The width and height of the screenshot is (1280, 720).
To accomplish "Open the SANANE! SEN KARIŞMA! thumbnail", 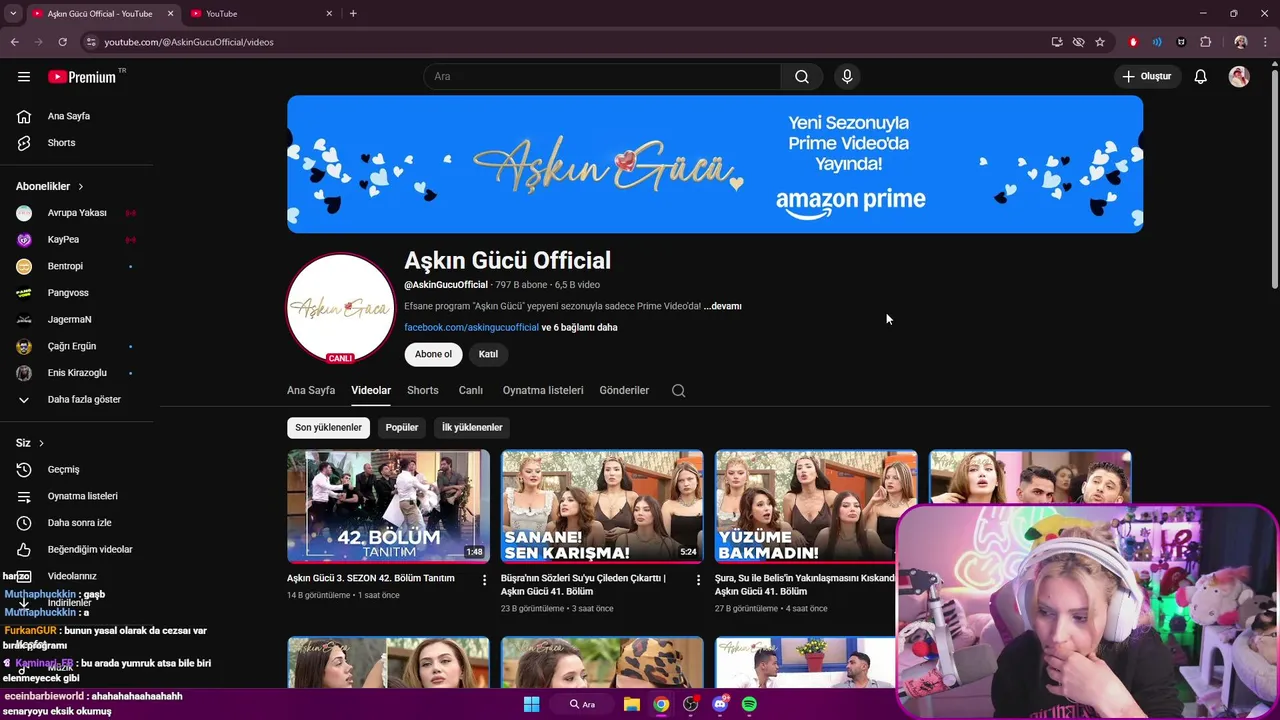I will (x=602, y=506).
